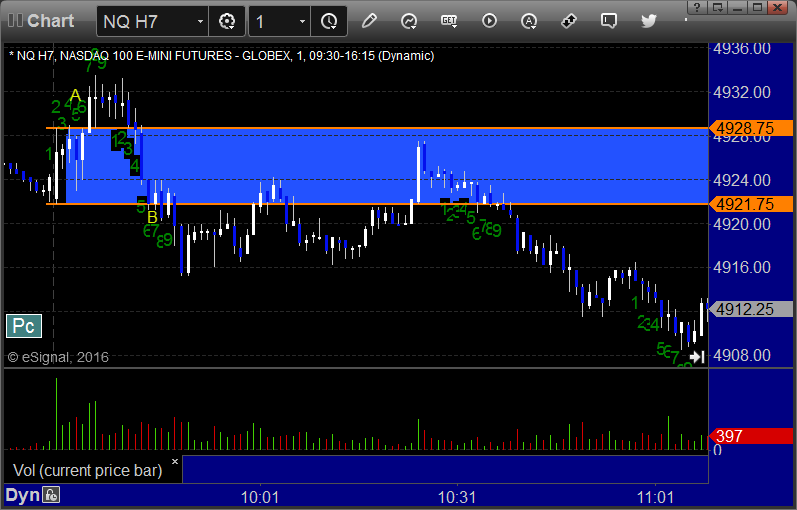Viewport: 797px width, 510px height.
Task: Click the 4928.75 orange price marker
Action: (751, 128)
